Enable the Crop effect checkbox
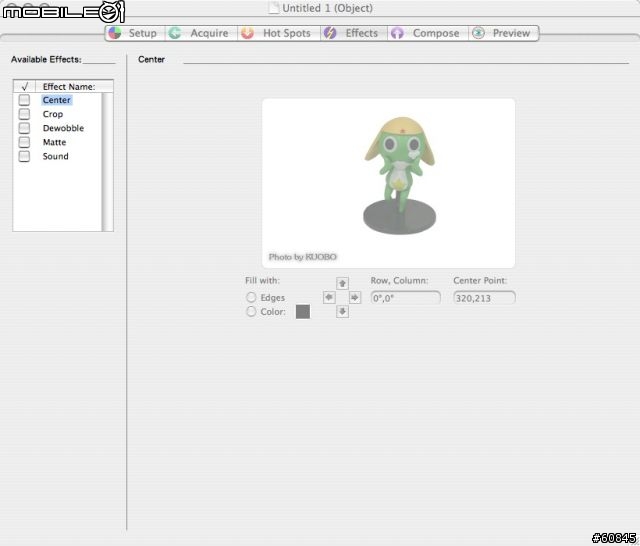Viewport: 640px width, 546px height. coord(24,114)
